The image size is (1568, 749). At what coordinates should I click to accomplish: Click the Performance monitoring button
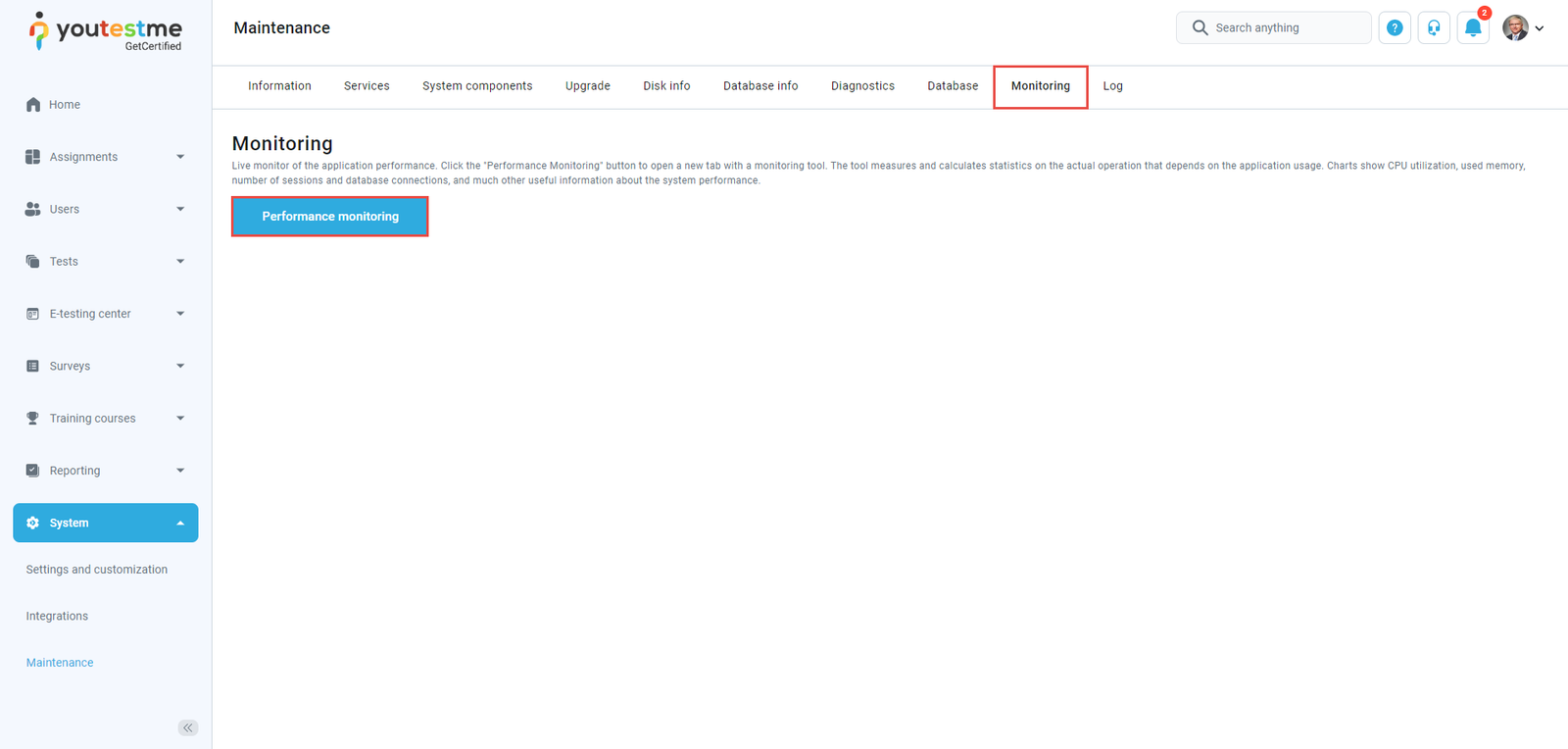[x=330, y=217]
